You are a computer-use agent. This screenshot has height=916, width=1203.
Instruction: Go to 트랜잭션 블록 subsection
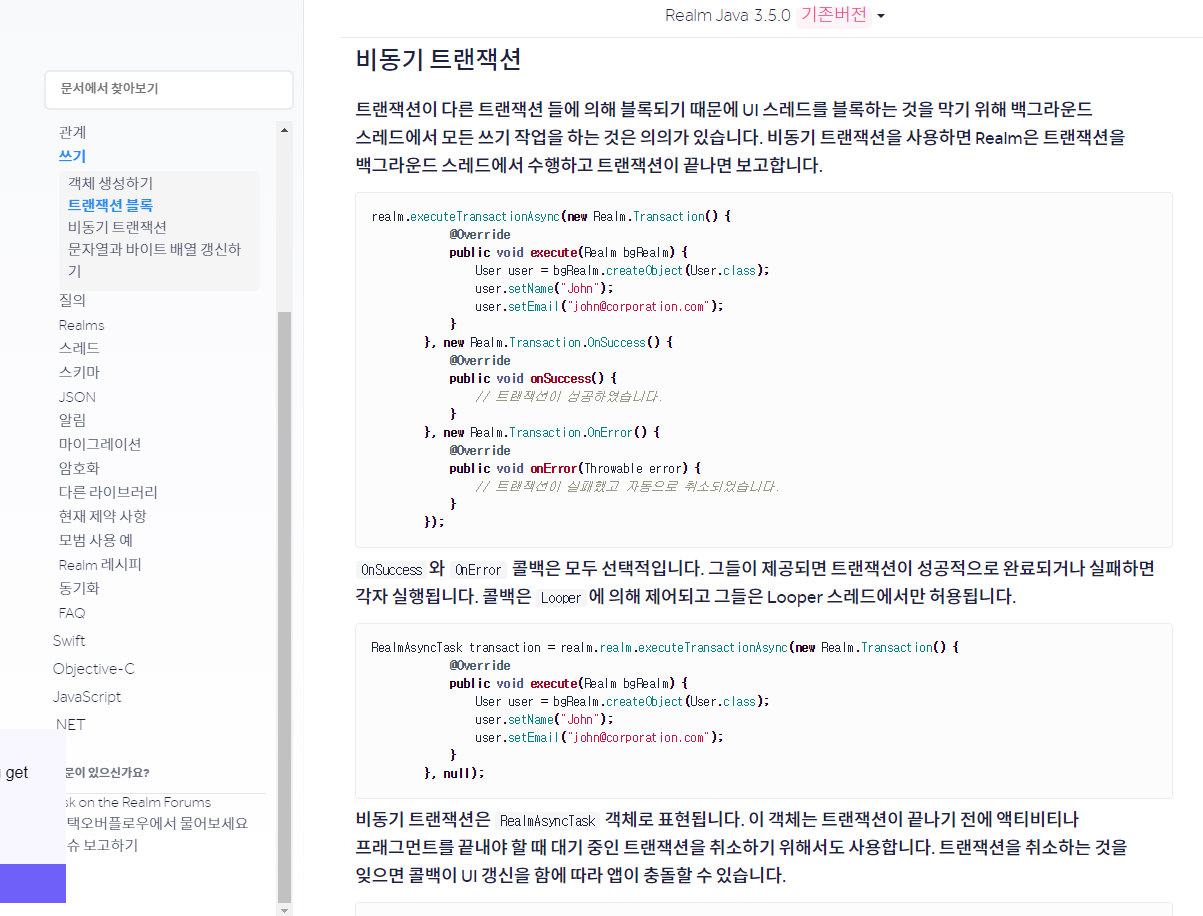coord(111,205)
